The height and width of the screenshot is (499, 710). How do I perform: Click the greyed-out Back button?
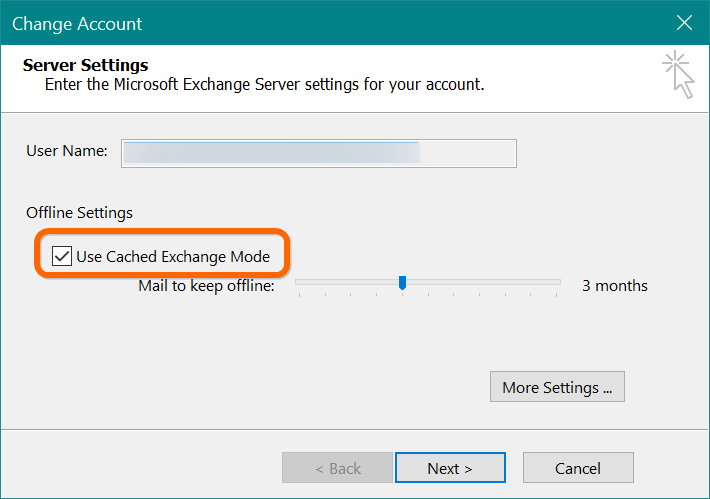(337, 468)
